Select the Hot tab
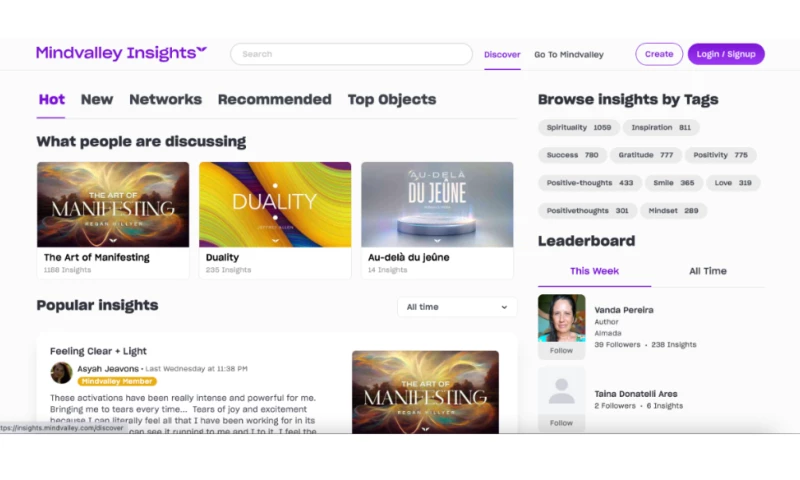The height and width of the screenshot is (480, 800). [52, 99]
